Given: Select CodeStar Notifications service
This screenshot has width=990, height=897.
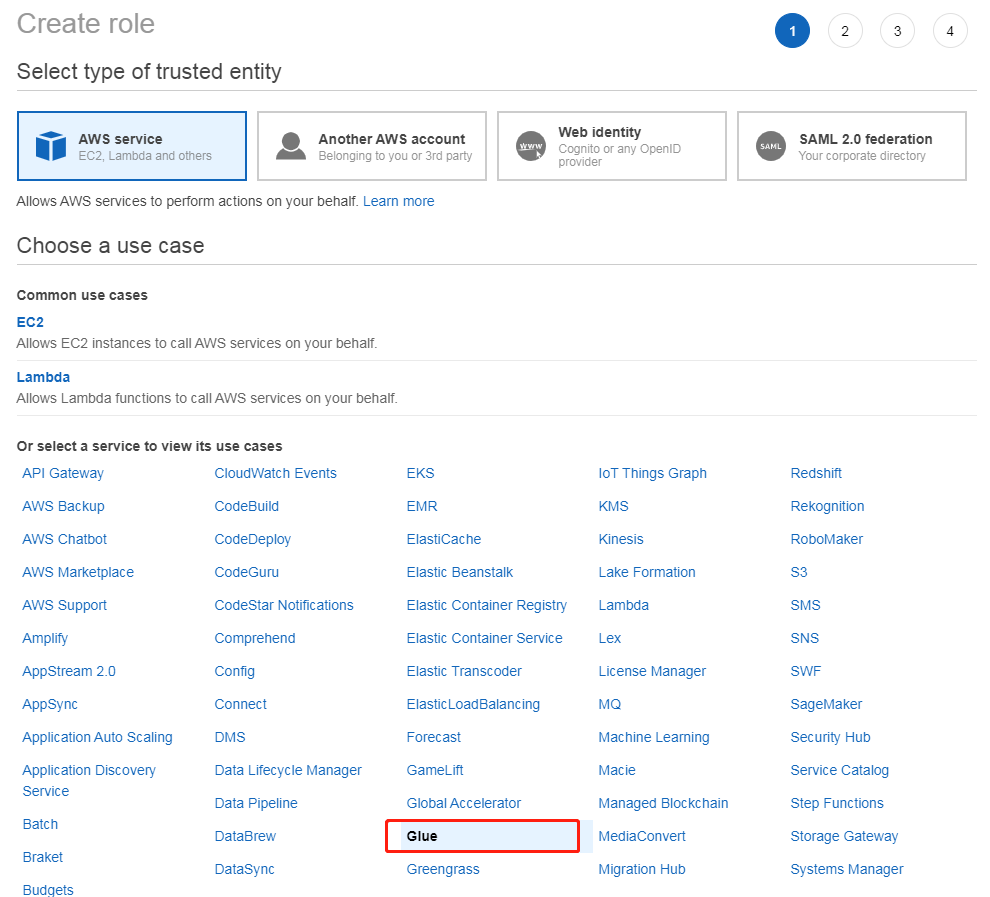Looking at the screenshot, I should coord(283,605).
